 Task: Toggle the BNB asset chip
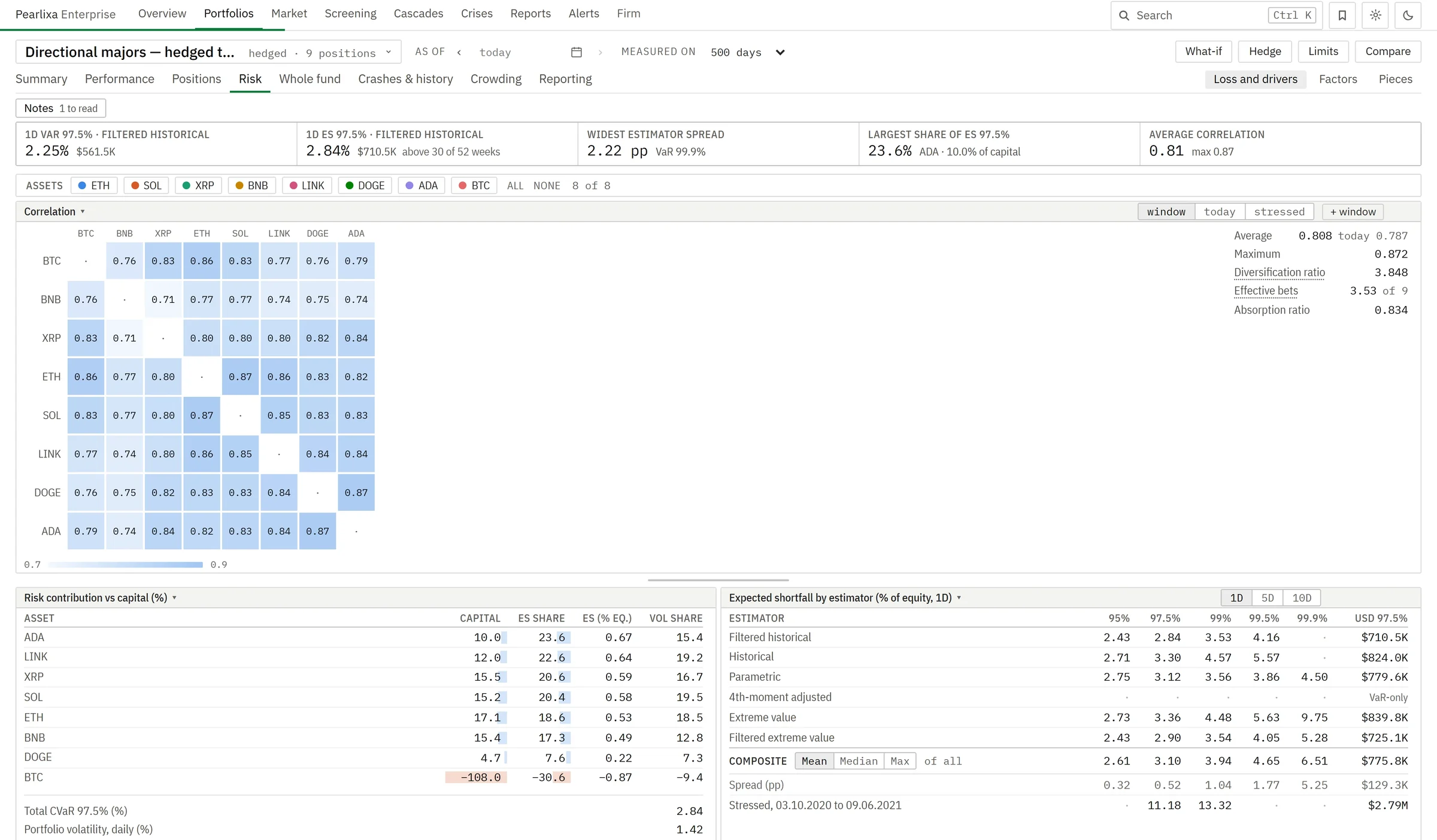point(252,186)
